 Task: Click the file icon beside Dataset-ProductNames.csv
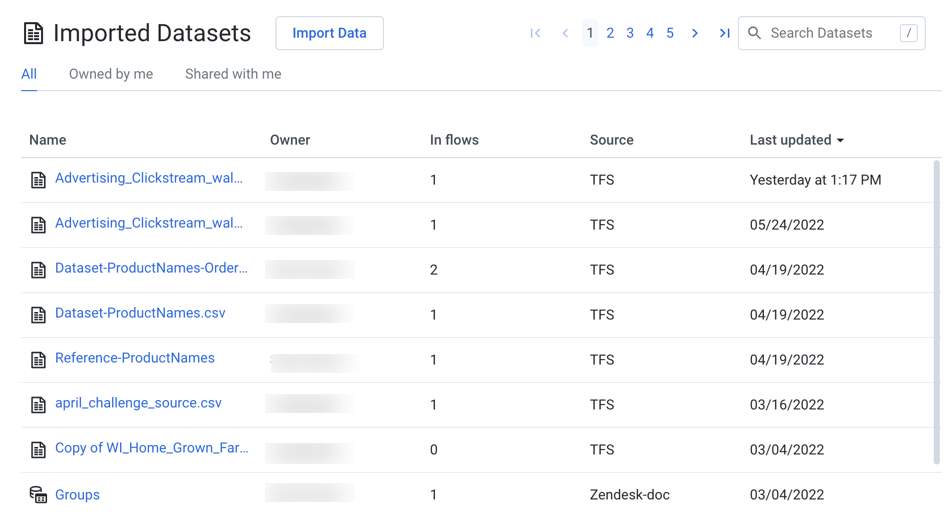tap(38, 315)
